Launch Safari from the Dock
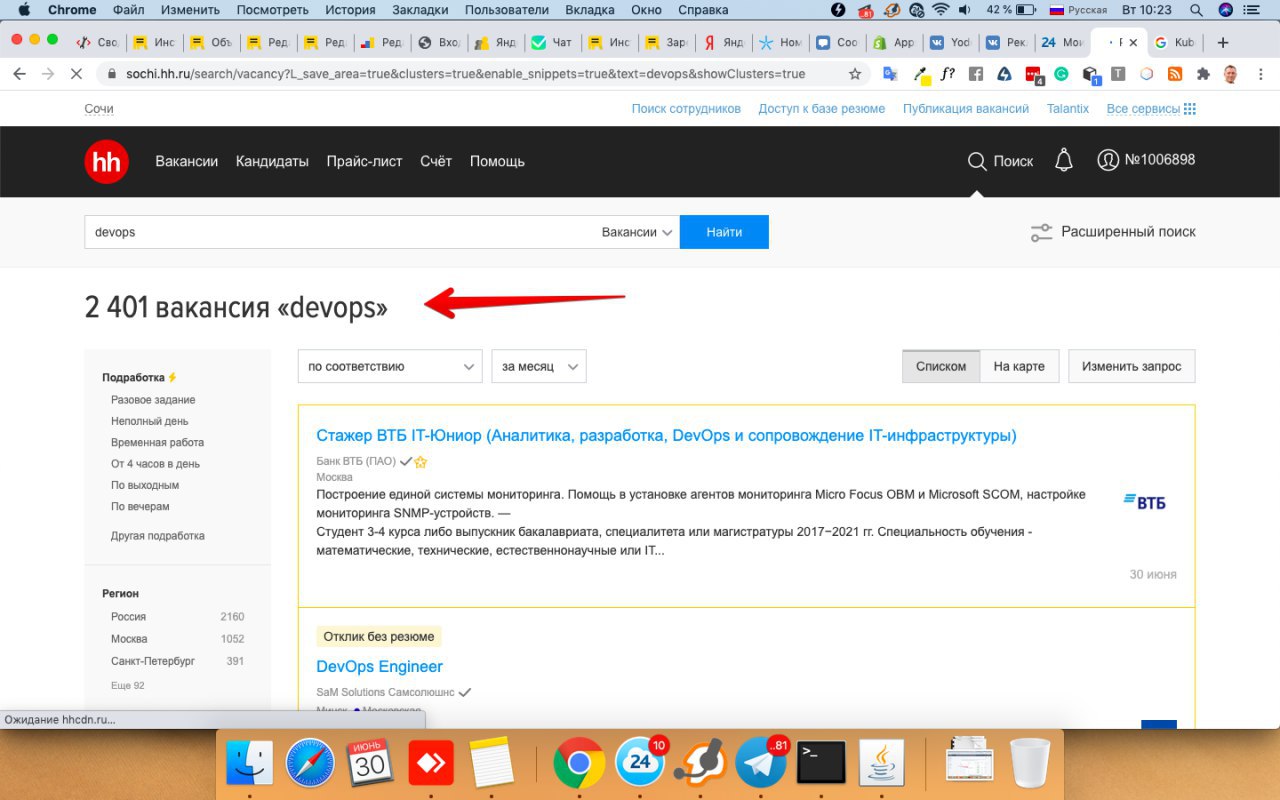 (x=311, y=763)
